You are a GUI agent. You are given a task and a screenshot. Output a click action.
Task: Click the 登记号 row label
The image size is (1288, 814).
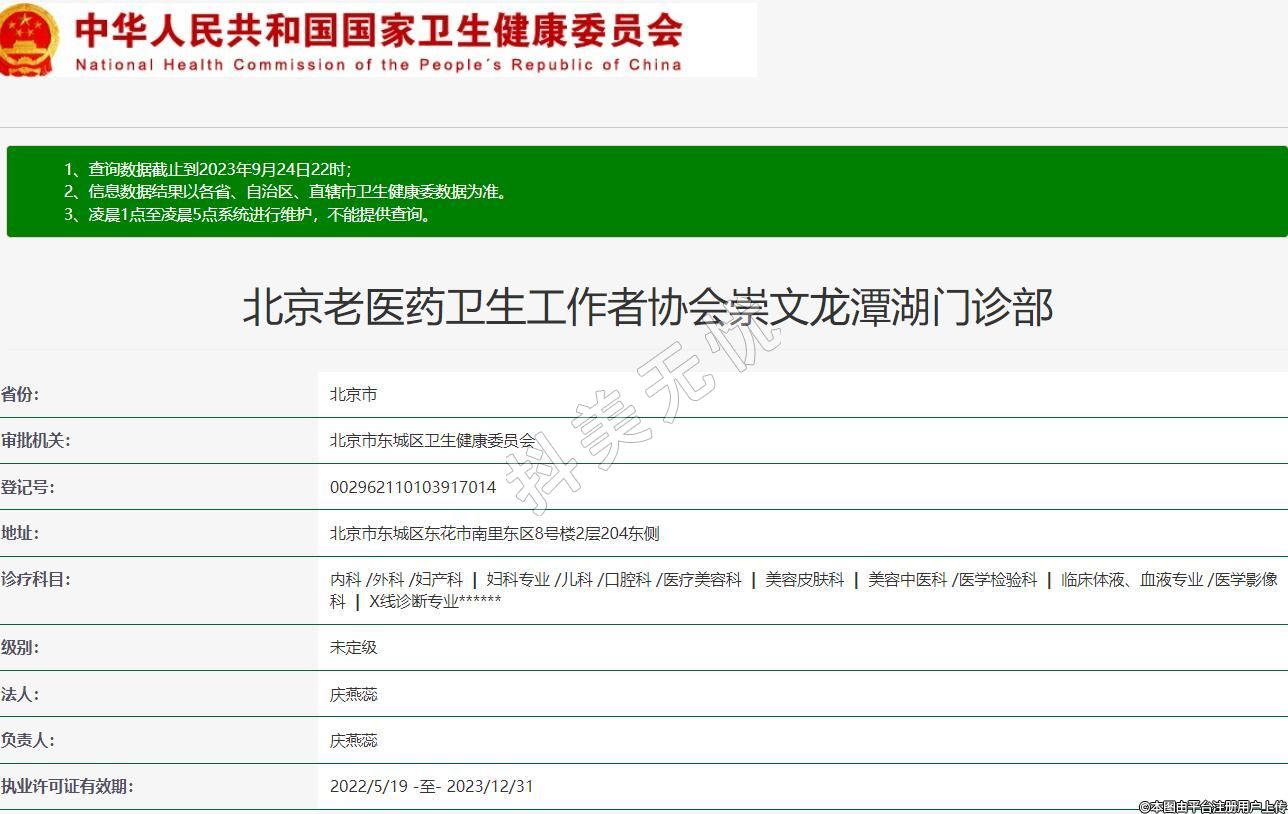point(28,488)
